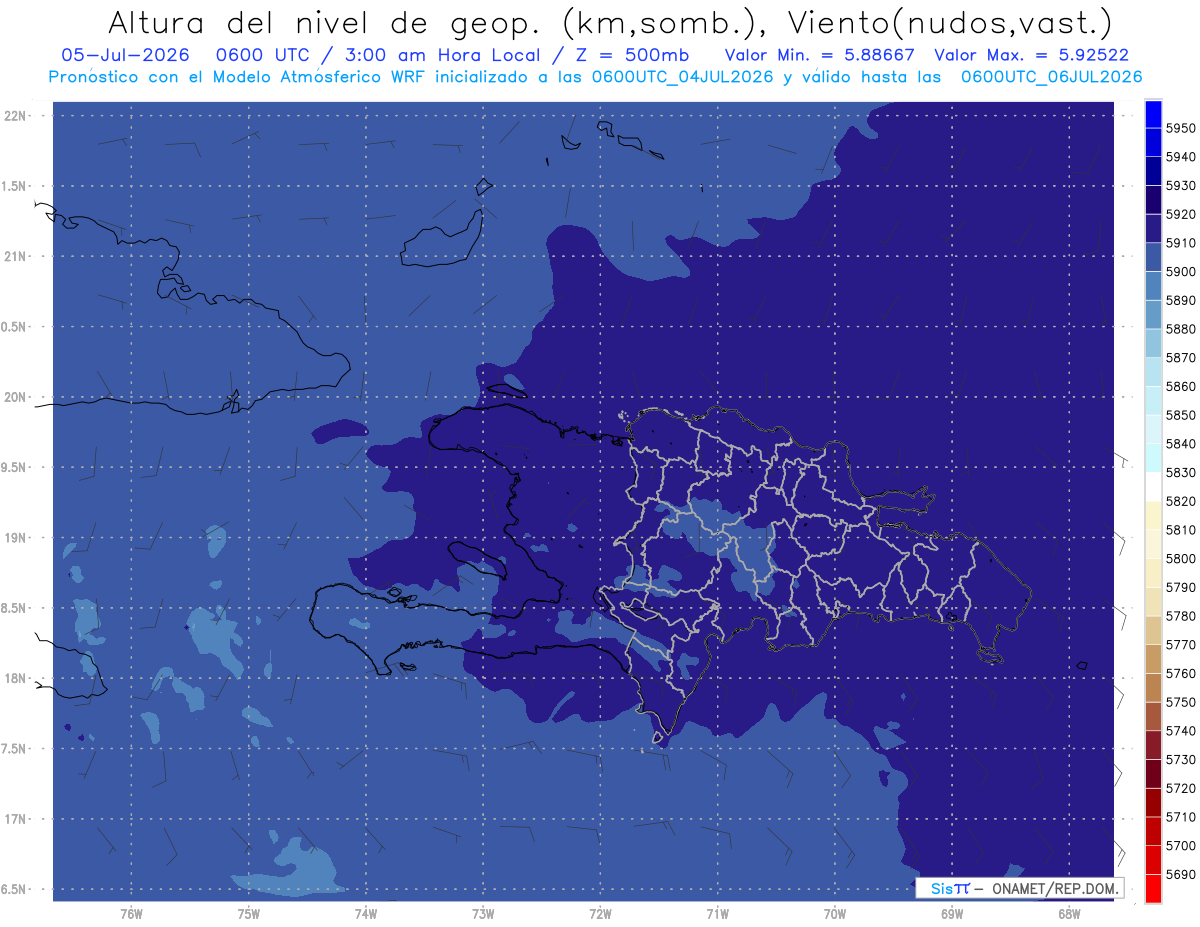Viewport: 1200px width, 927px height.
Task: Click the 76W longitude axis label
Action: (x=131, y=913)
